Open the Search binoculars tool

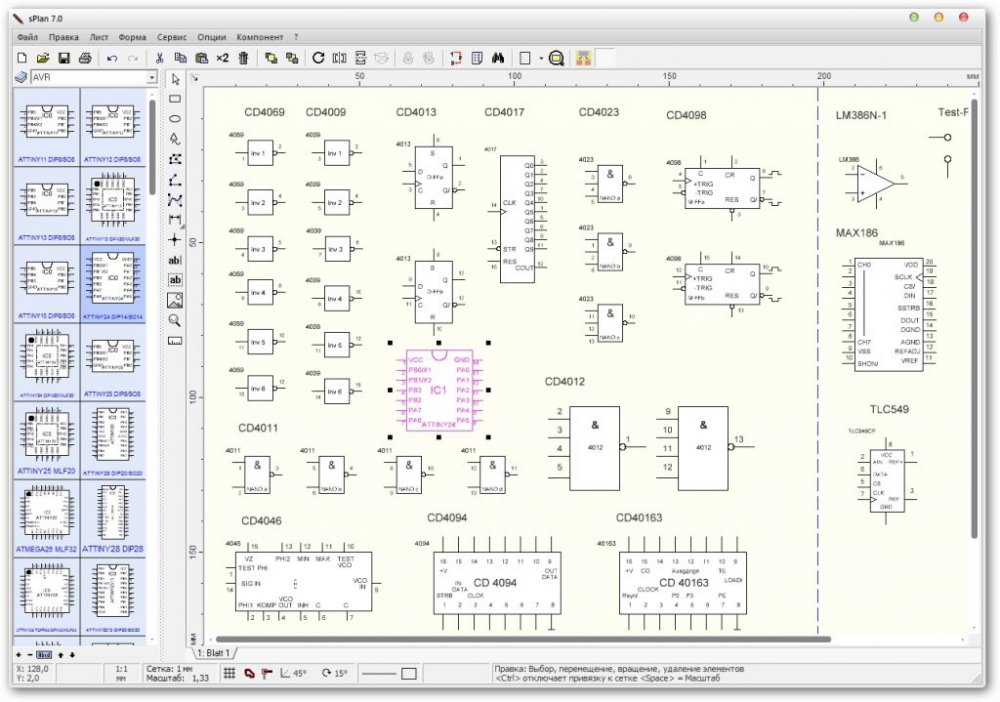pyautogui.click(x=498, y=57)
